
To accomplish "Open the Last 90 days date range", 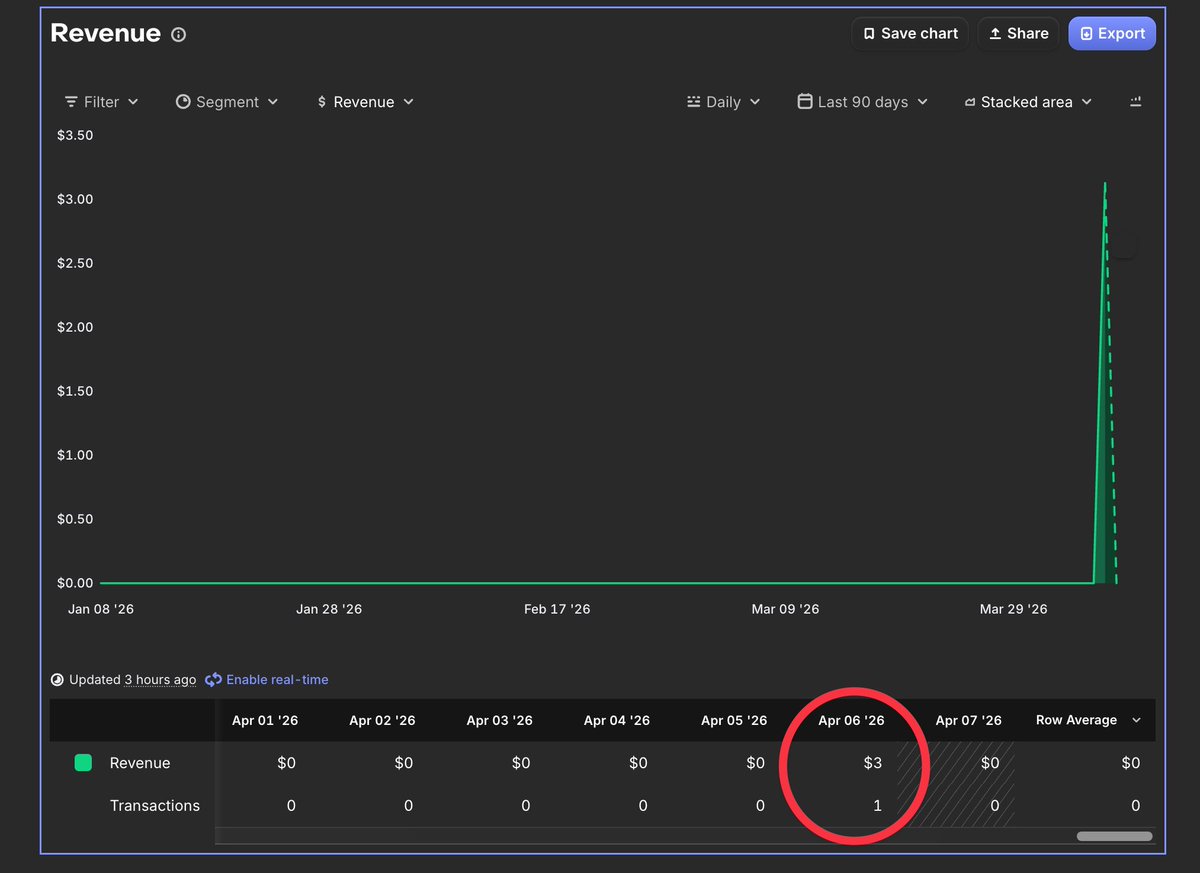I will pos(862,102).
